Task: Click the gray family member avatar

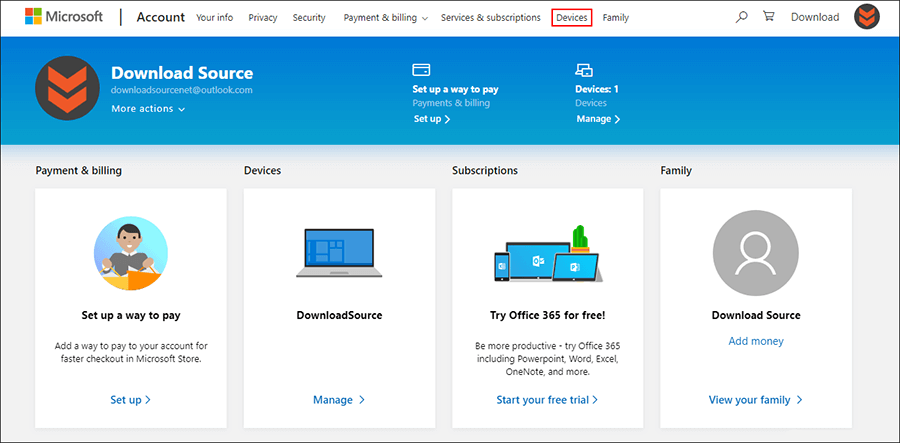Action: pos(755,252)
